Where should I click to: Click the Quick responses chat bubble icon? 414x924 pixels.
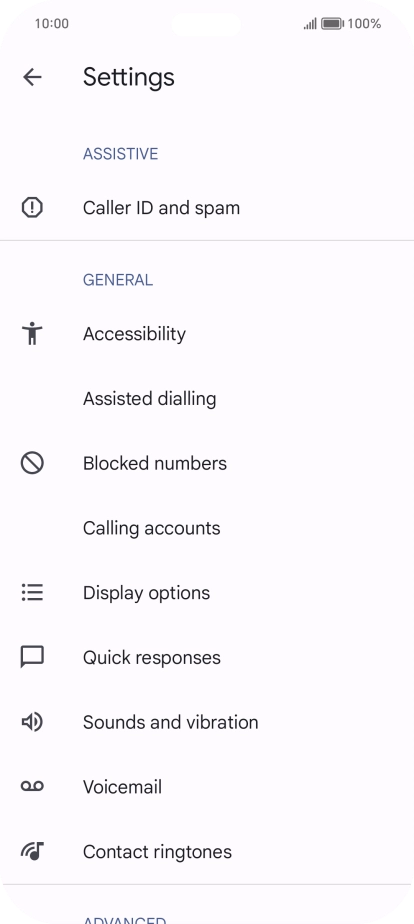coord(32,657)
